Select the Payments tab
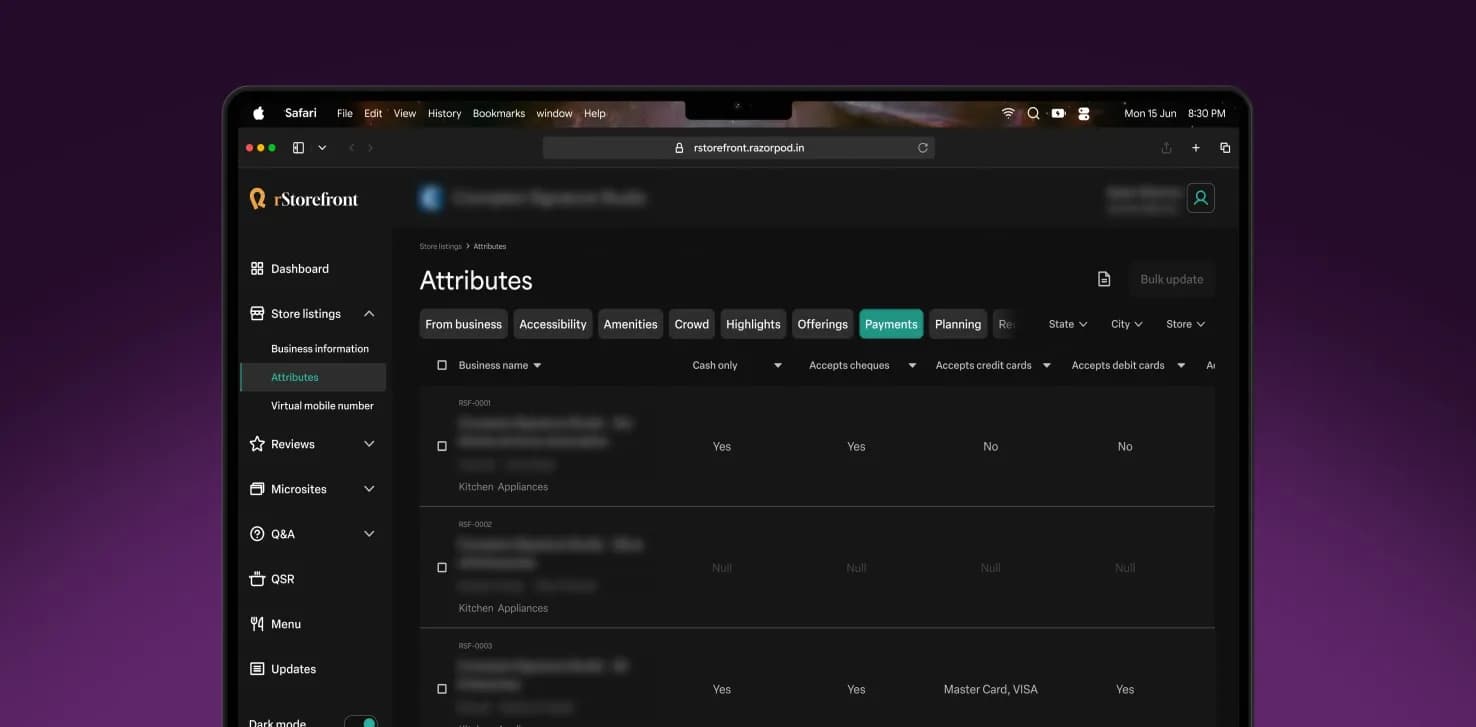This screenshot has width=1476, height=727. [891, 324]
